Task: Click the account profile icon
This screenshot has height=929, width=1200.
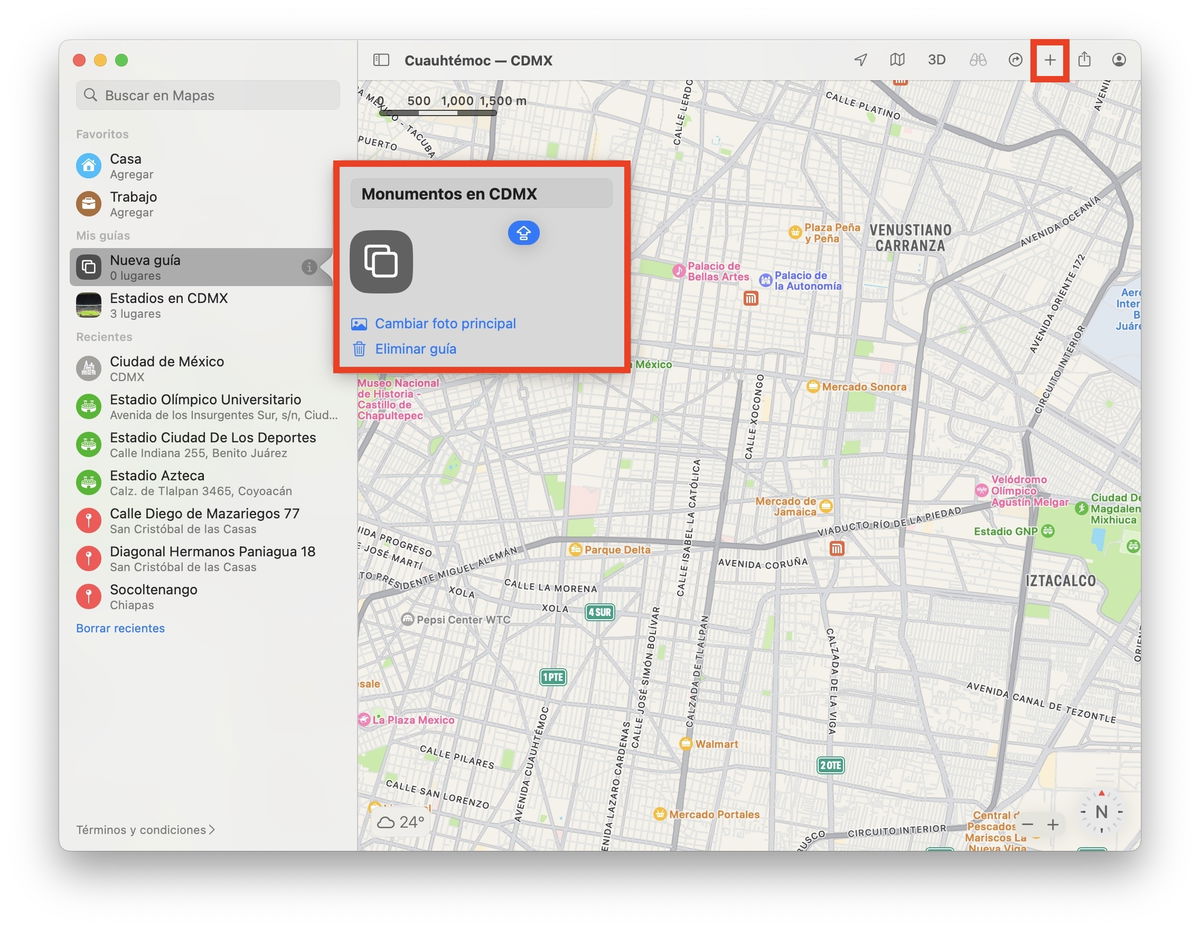Action: pyautogui.click(x=1120, y=60)
